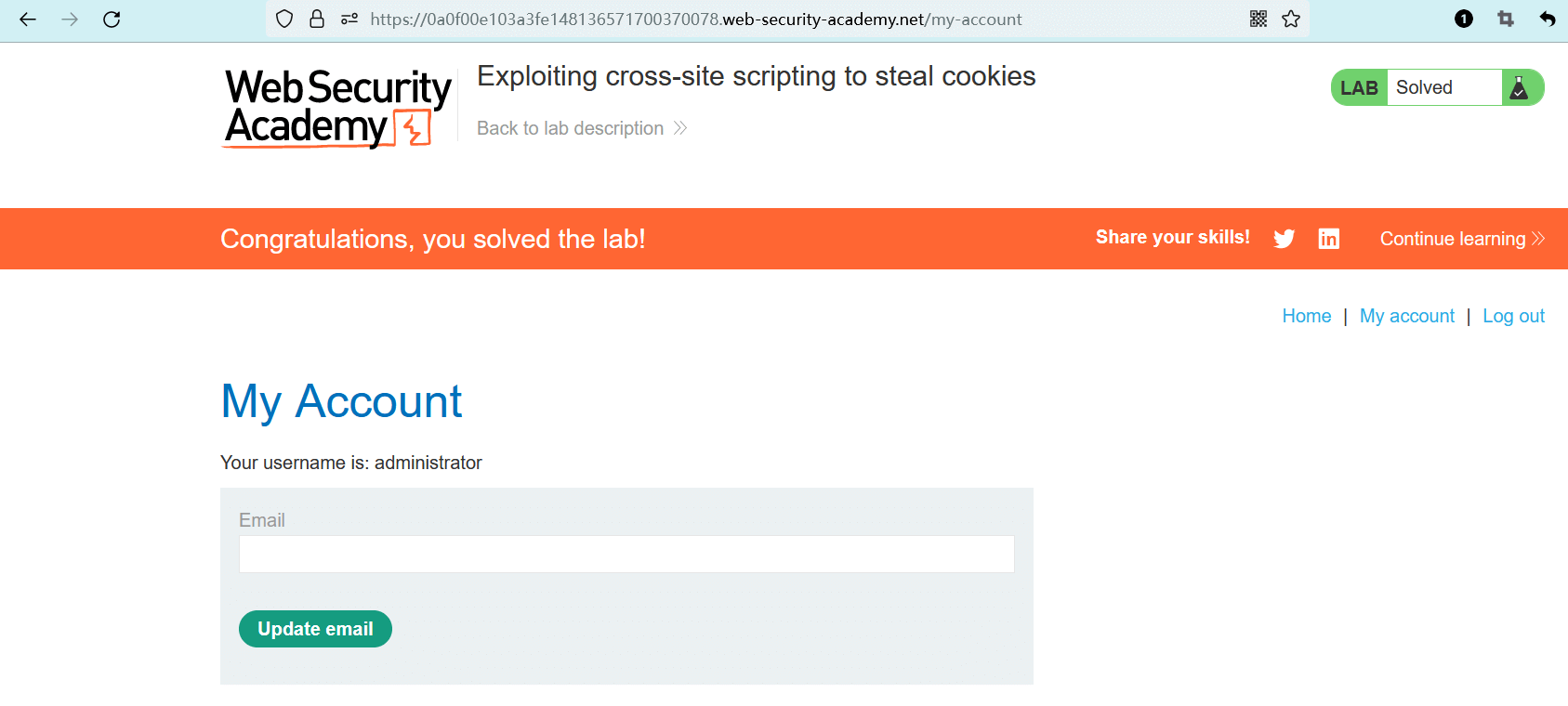
Task: Go to Home navigation link
Action: point(1306,316)
